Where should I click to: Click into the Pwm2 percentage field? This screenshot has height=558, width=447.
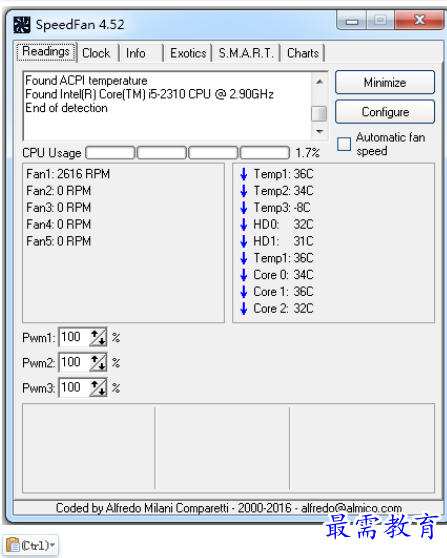tap(74, 362)
